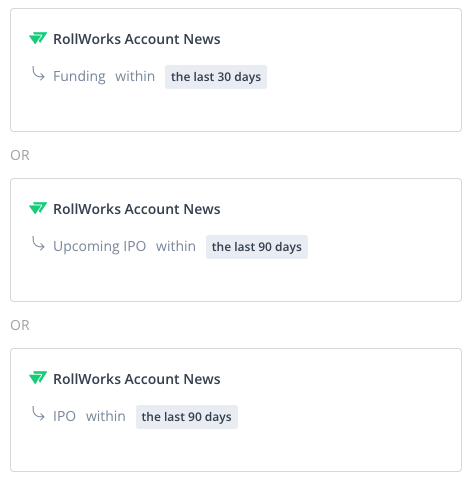This screenshot has height=482, width=472.
Task: Click the second RollWorks Account News title
Action: (137, 209)
